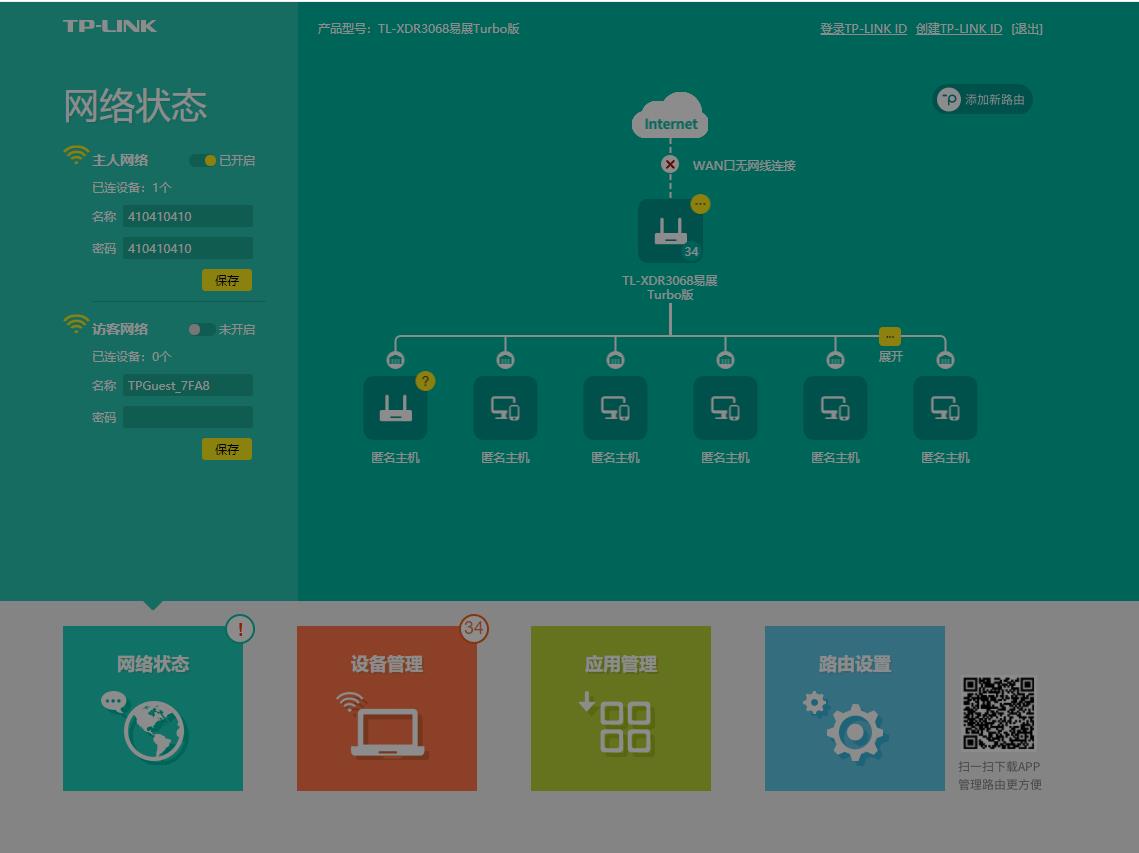1139x853 pixels.
Task: Click main network name field 410410410
Action: [188, 217]
